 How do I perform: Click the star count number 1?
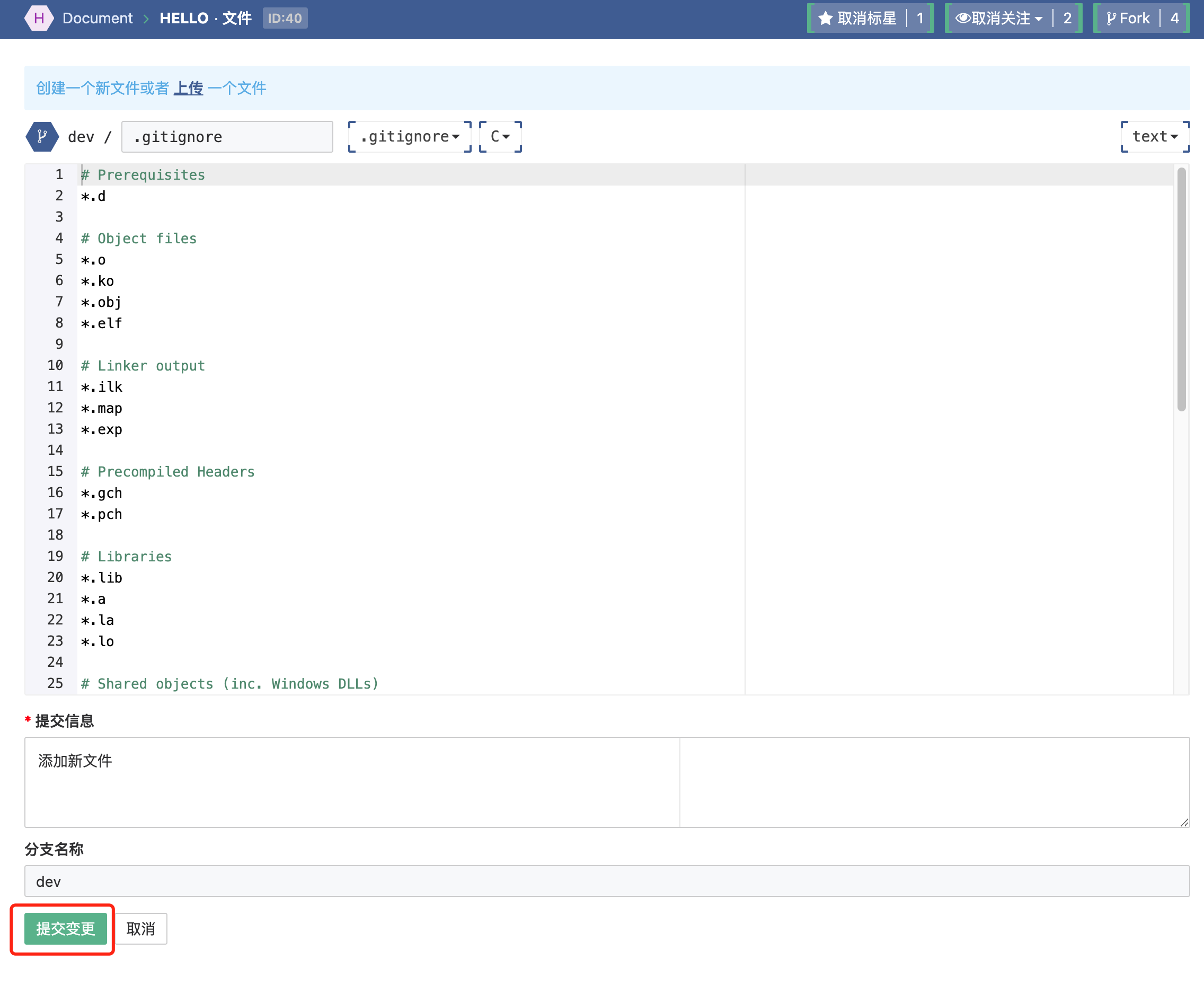coord(919,19)
